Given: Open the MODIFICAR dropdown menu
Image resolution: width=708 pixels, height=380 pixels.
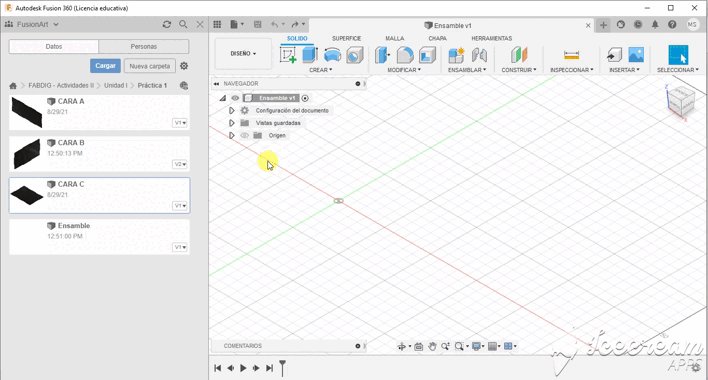Looking at the screenshot, I should pyautogui.click(x=404, y=70).
